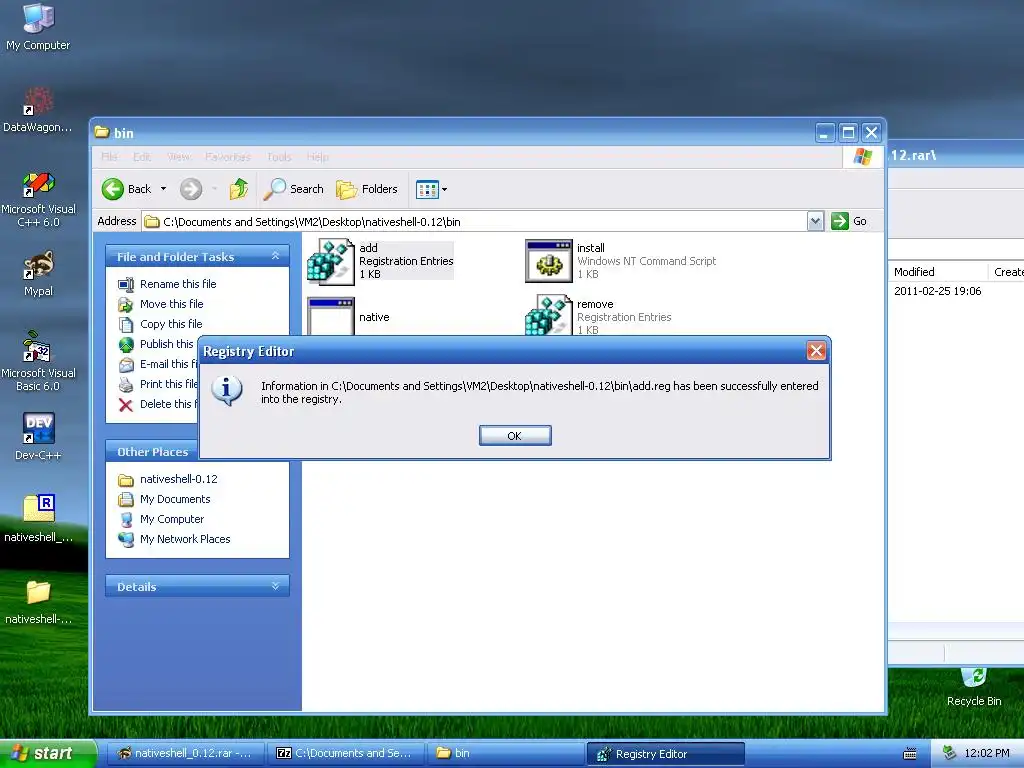Open Recycle Bin on desktop
Viewport: 1024px width, 768px height.
(974, 687)
